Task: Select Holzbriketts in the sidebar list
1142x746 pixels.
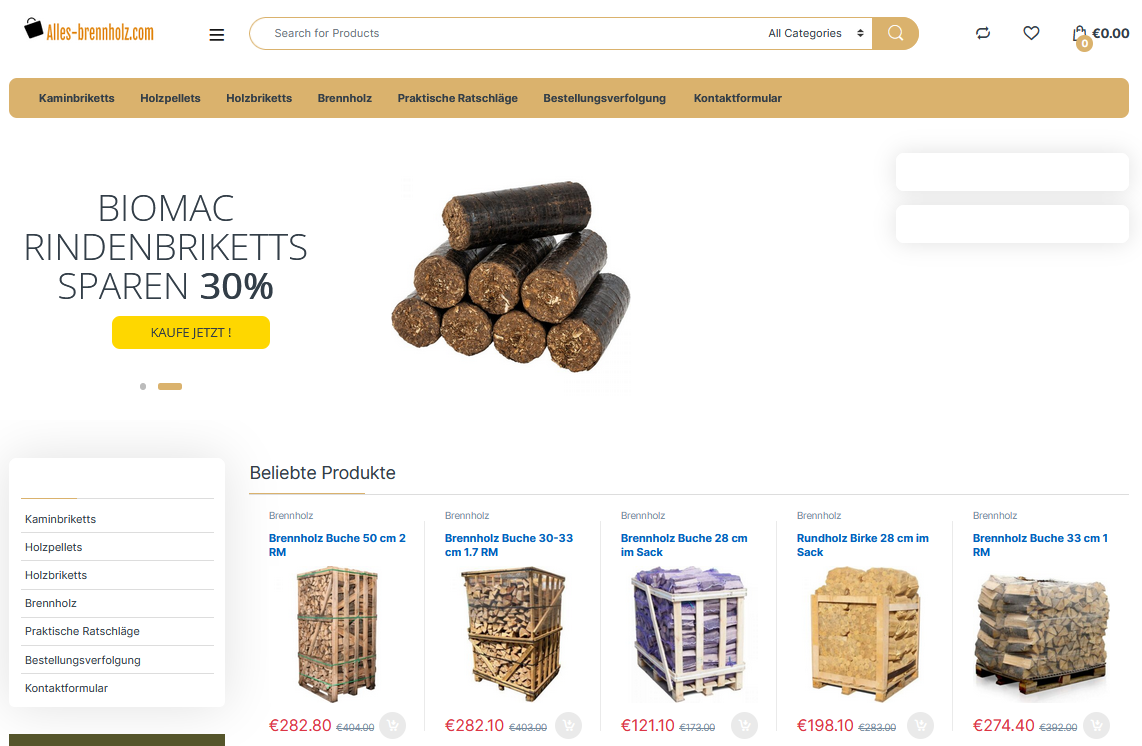Action: pyautogui.click(x=56, y=575)
